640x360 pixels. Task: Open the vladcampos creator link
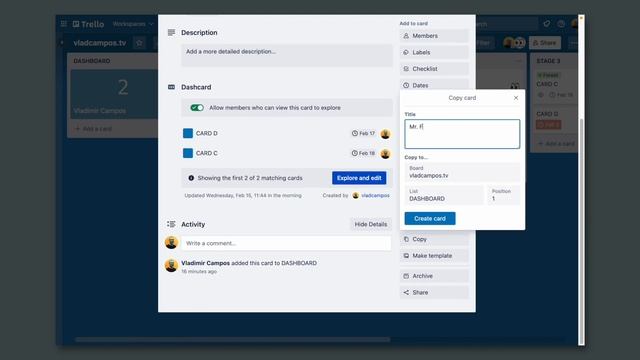pyautogui.click(x=375, y=196)
